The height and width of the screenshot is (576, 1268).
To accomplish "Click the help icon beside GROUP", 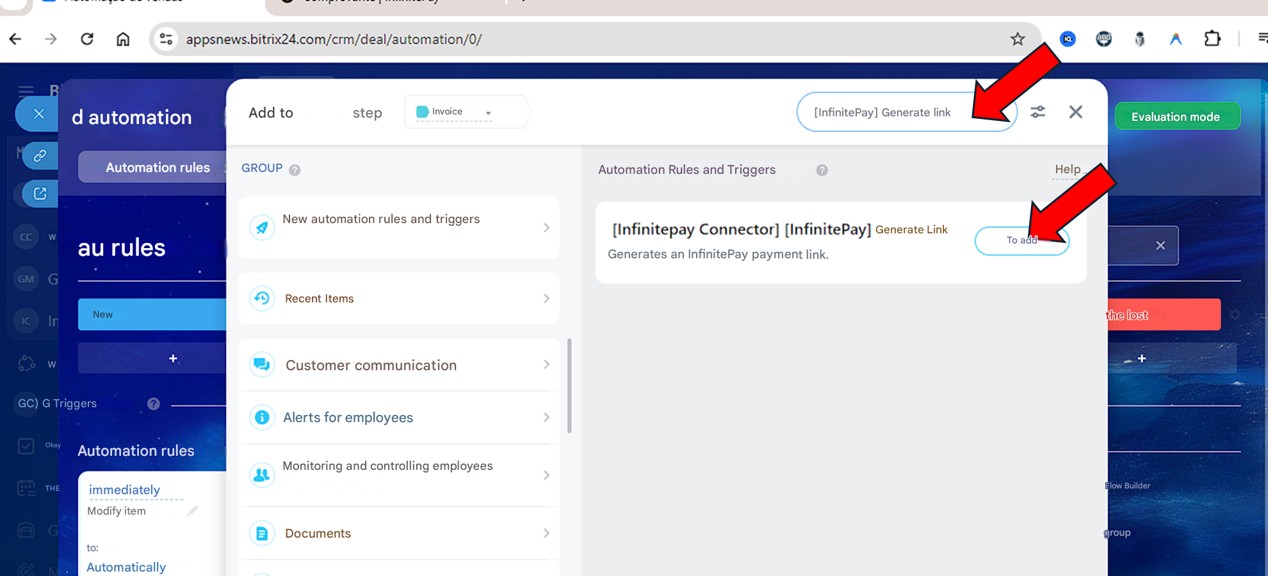I will 295,170.
